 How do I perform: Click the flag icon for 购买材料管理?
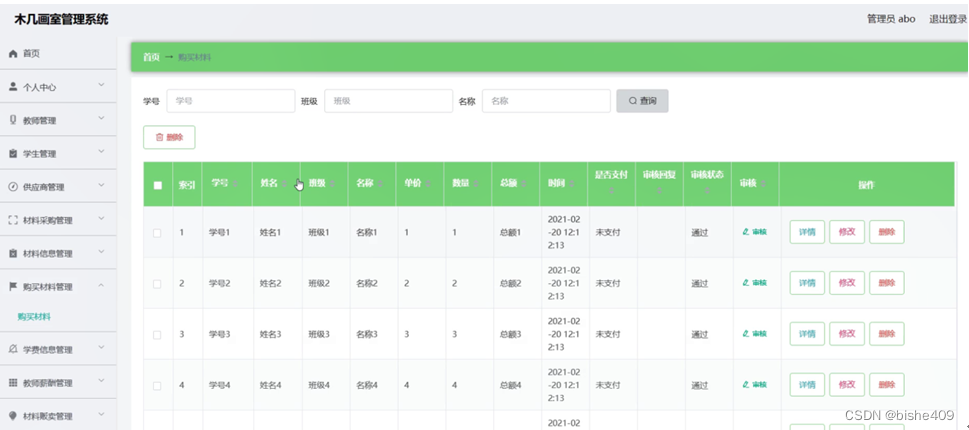coord(12,287)
